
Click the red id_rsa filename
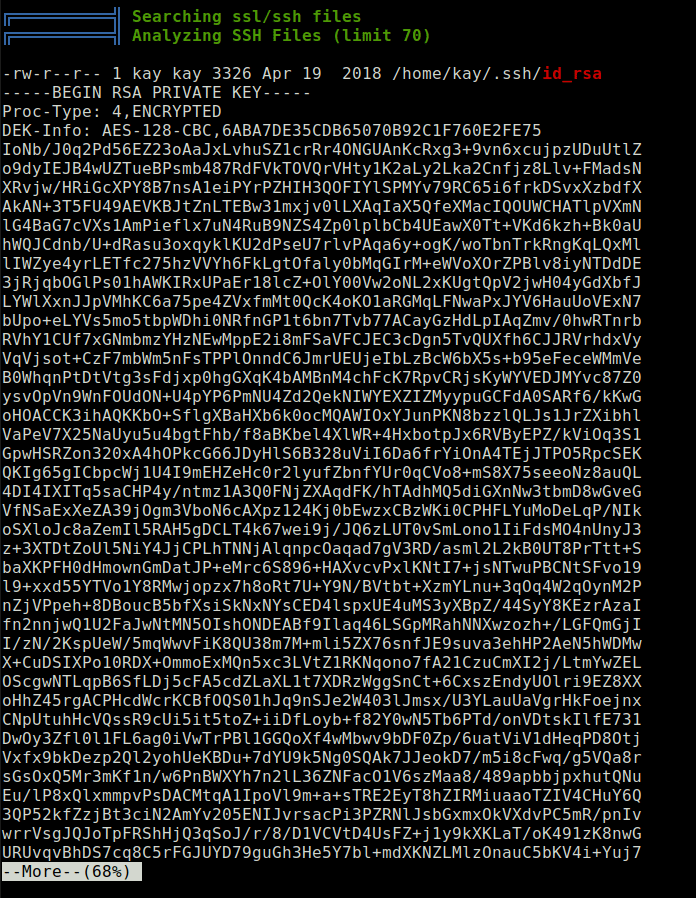point(572,74)
